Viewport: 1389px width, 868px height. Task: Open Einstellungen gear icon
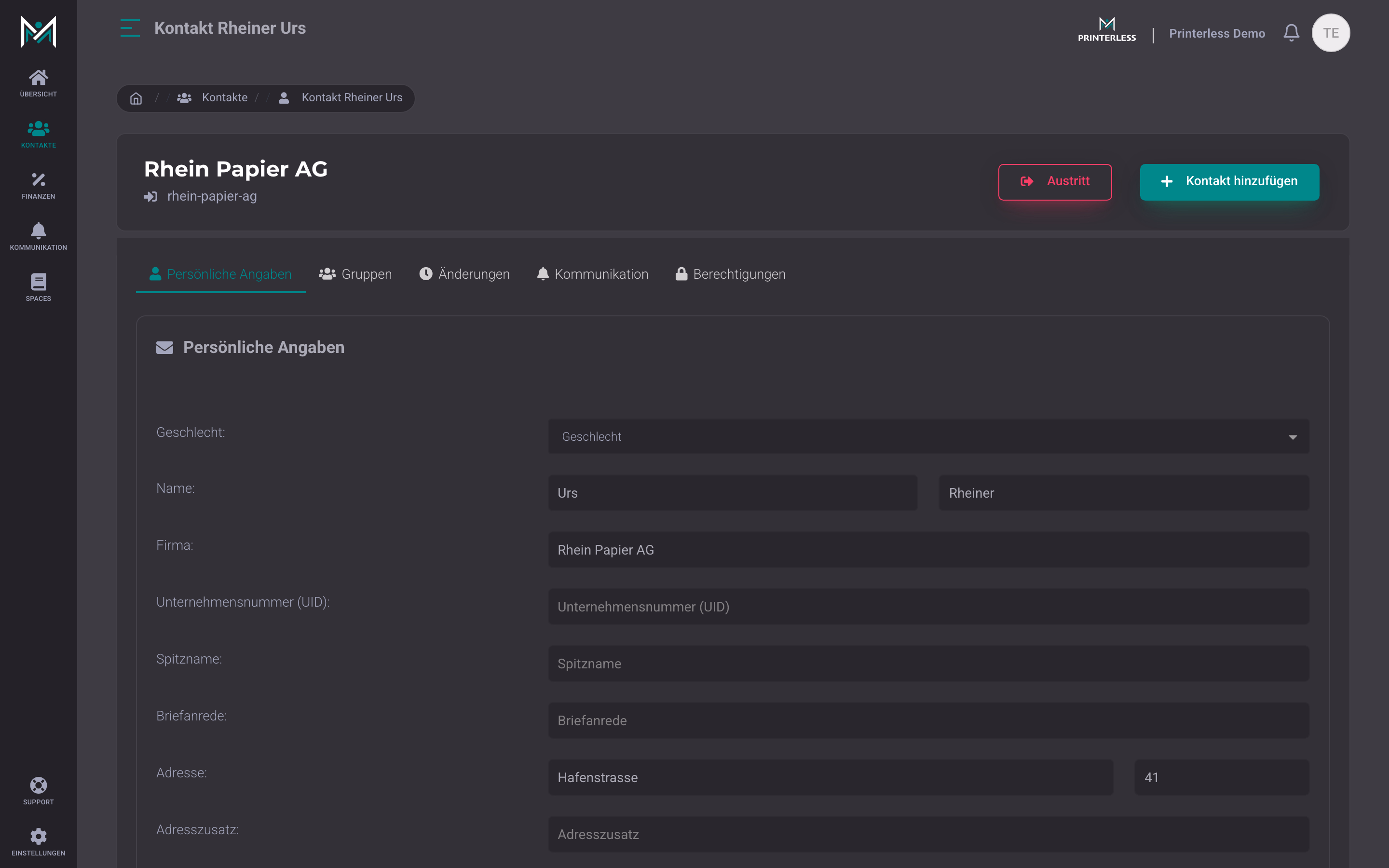(39, 836)
